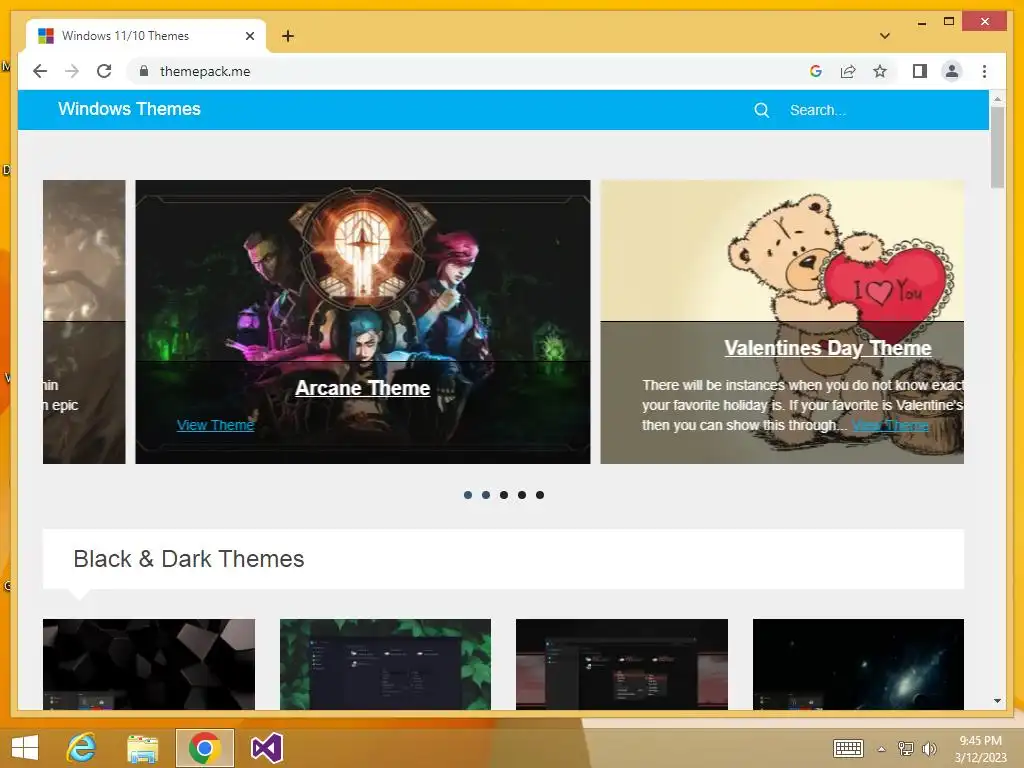1024x768 pixels.
Task: Open the volume control tray icon
Action: (x=929, y=748)
